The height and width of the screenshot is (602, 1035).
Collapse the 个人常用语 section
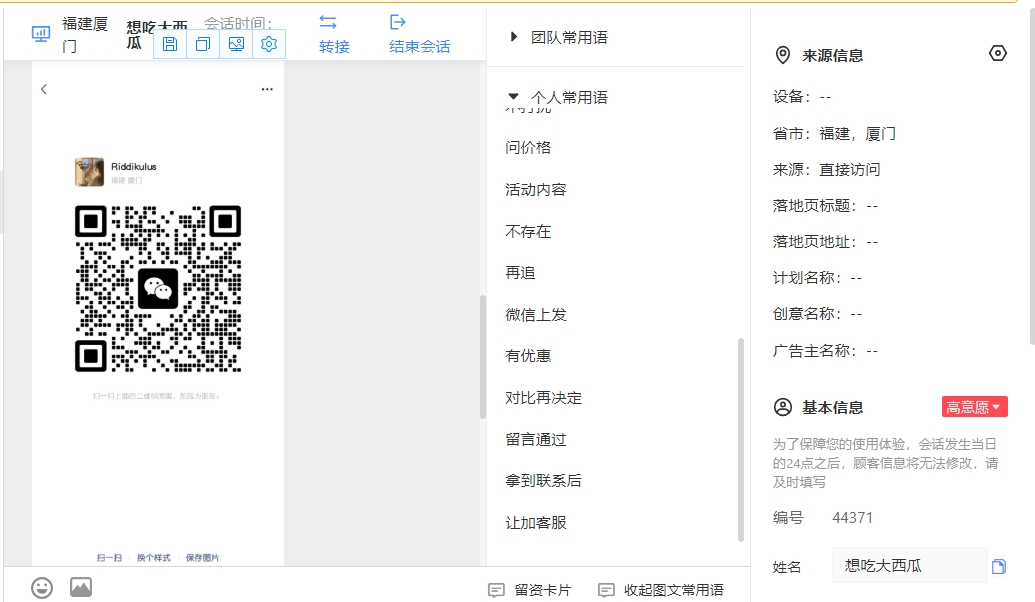[x=558, y=98]
